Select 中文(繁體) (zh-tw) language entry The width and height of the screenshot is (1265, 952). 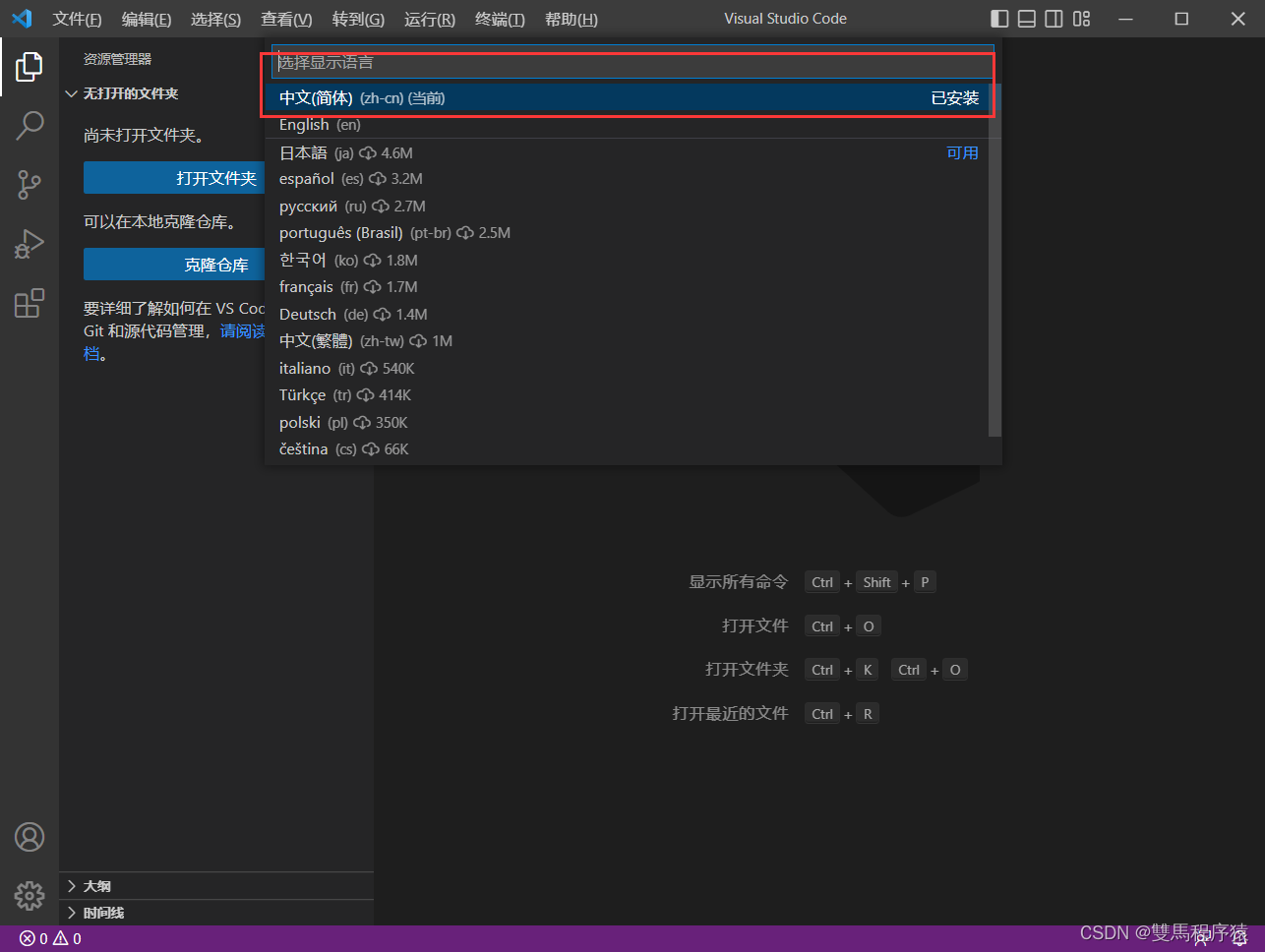point(629,341)
